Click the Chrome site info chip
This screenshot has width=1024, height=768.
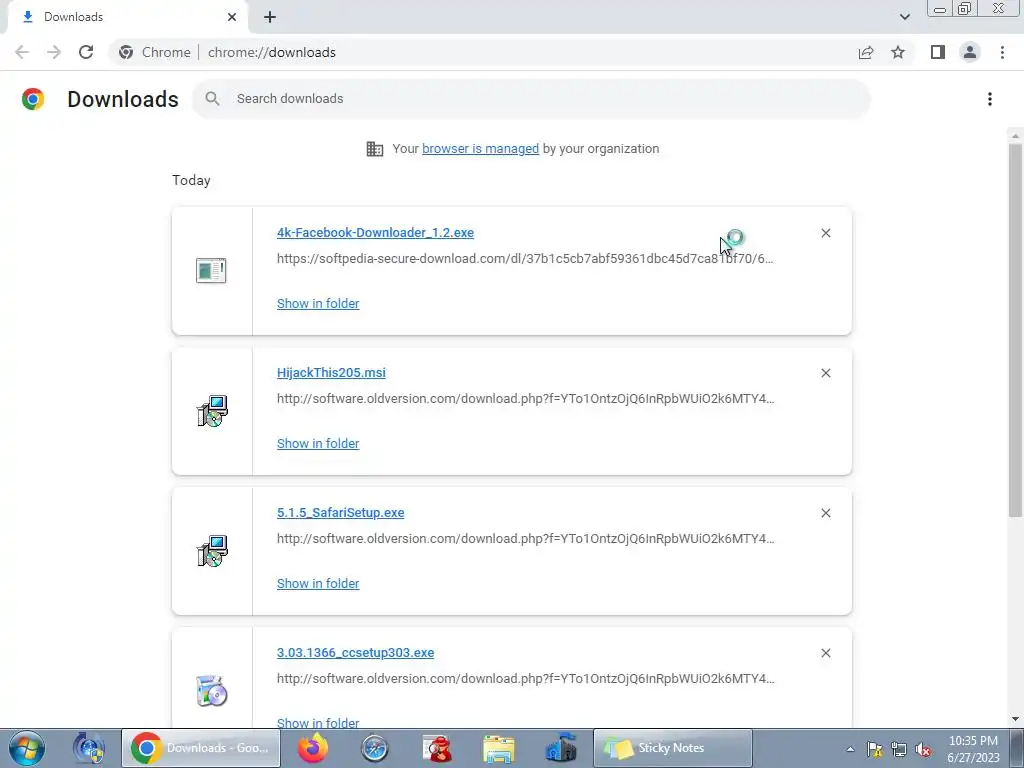tap(154, 52)
